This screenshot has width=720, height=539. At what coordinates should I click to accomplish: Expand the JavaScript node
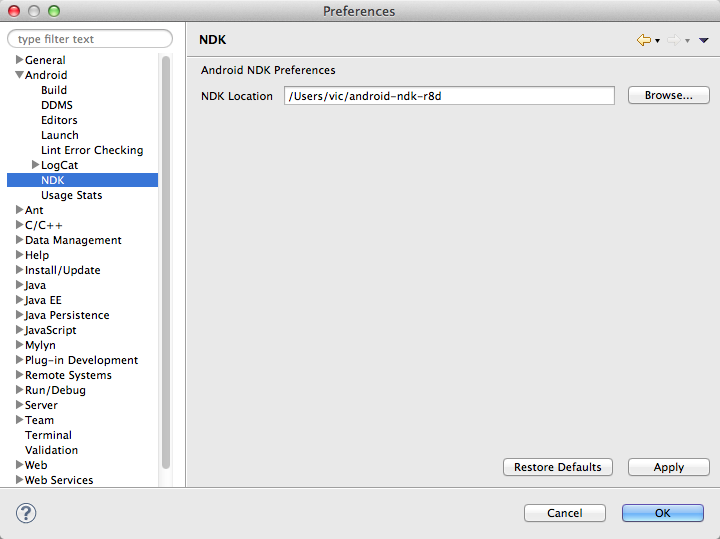click(19, 330)
